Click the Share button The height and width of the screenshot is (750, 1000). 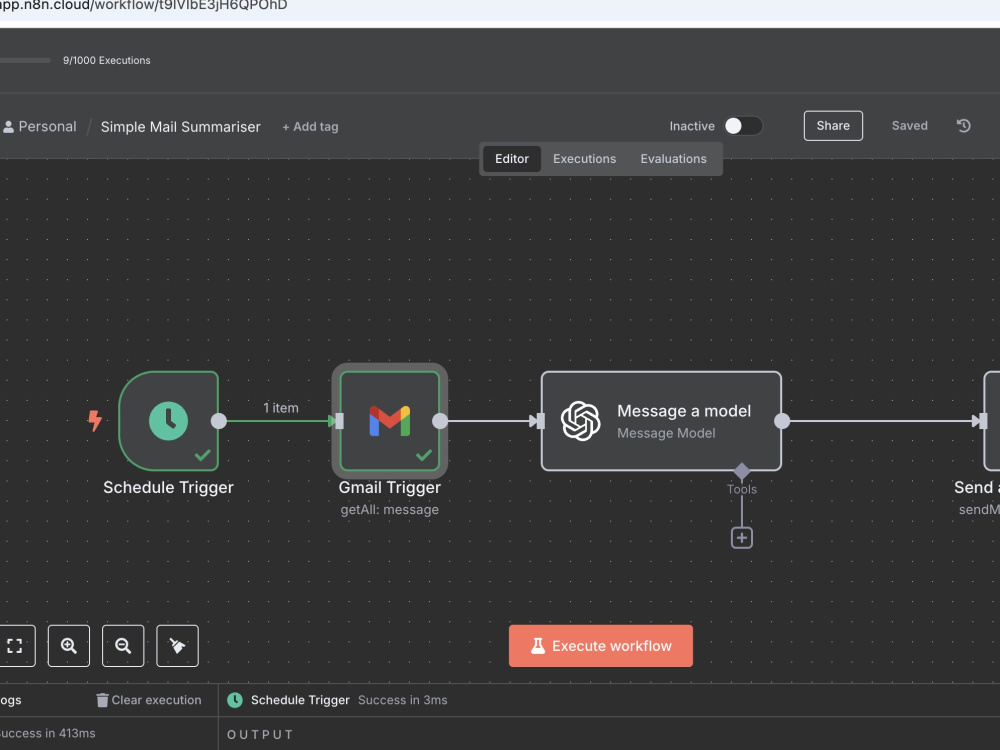pos(833,126)
